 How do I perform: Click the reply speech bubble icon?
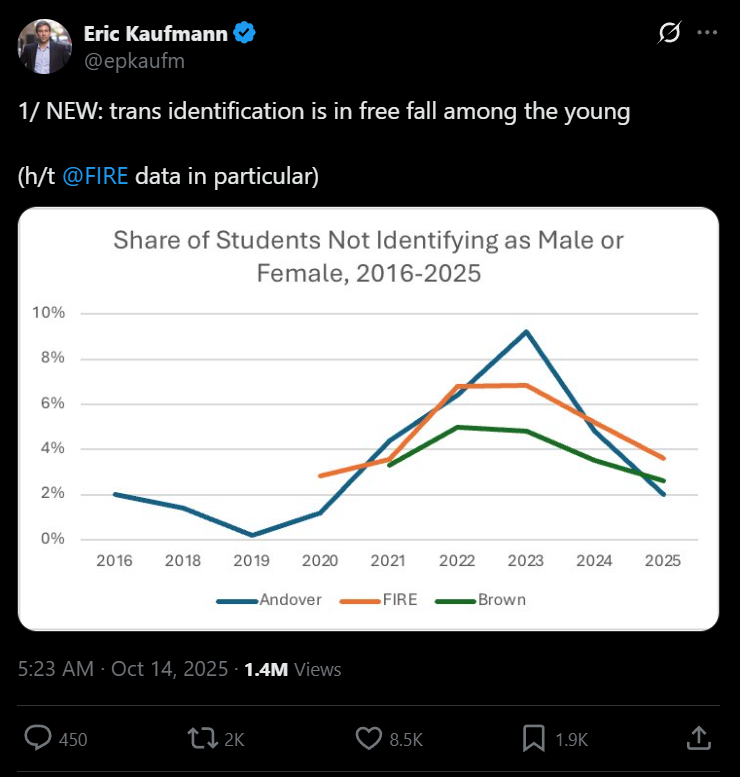38,738
